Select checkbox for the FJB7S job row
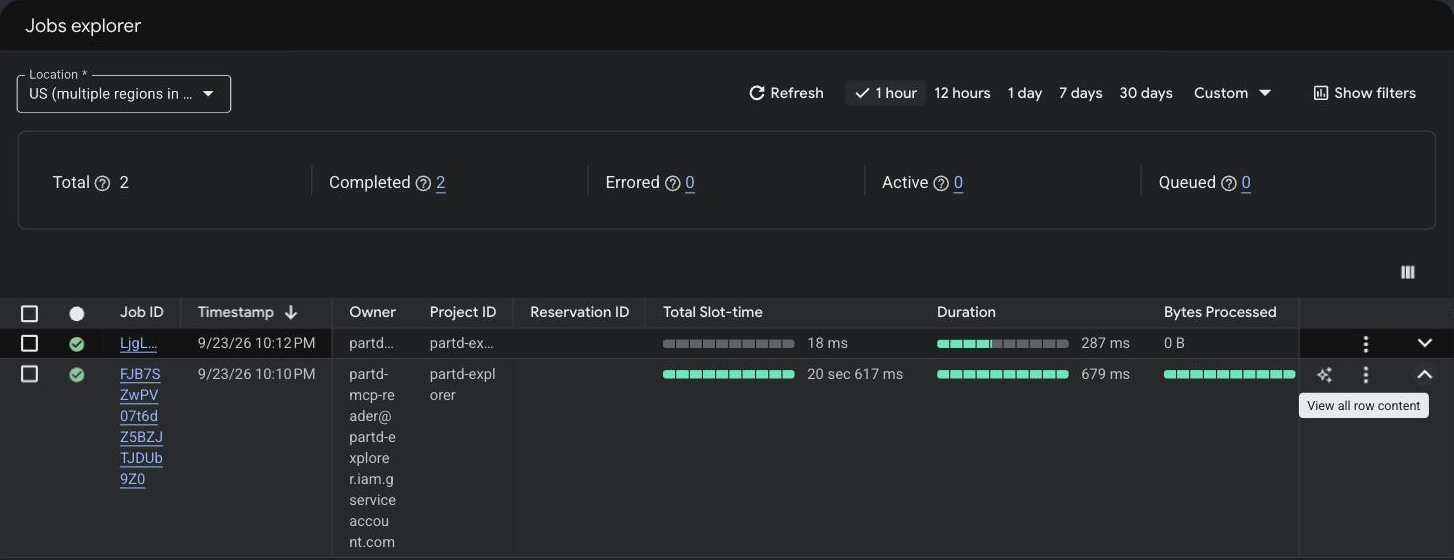1454x560 pixels. [30, 374]
